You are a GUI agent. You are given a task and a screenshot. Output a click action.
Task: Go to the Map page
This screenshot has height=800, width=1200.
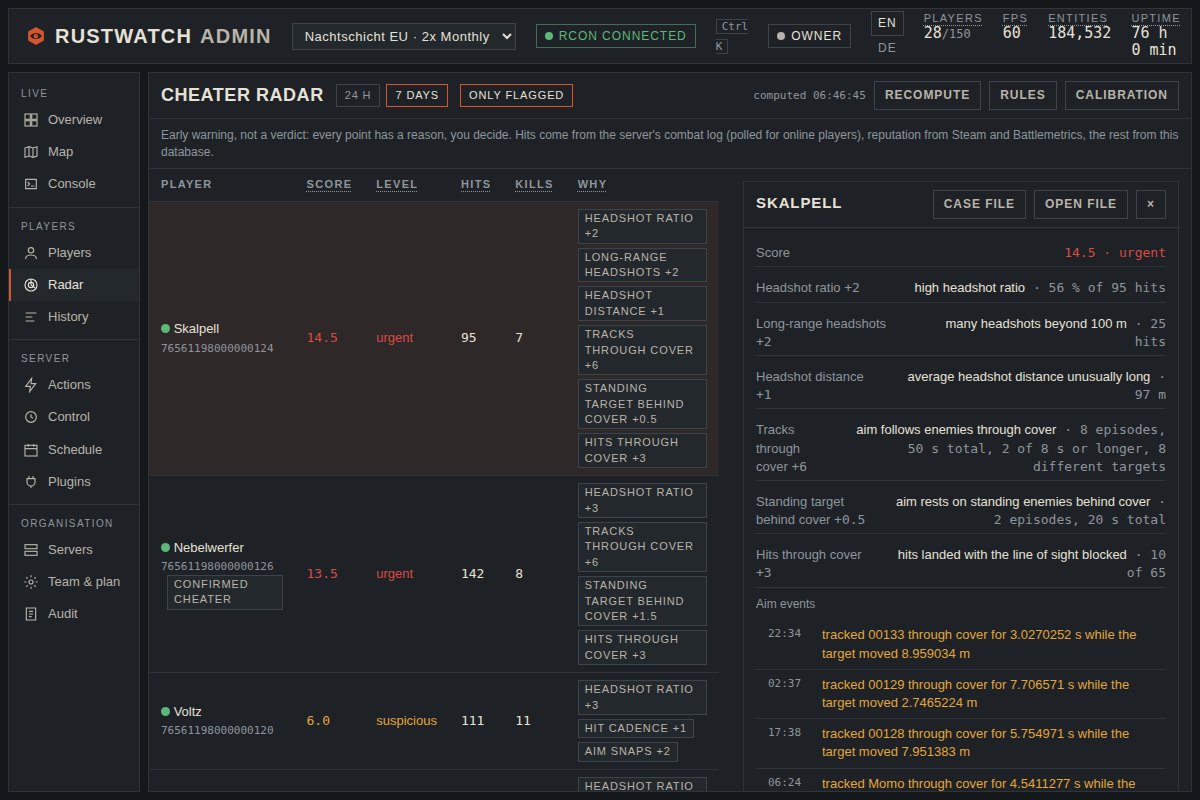pos(74,152)
